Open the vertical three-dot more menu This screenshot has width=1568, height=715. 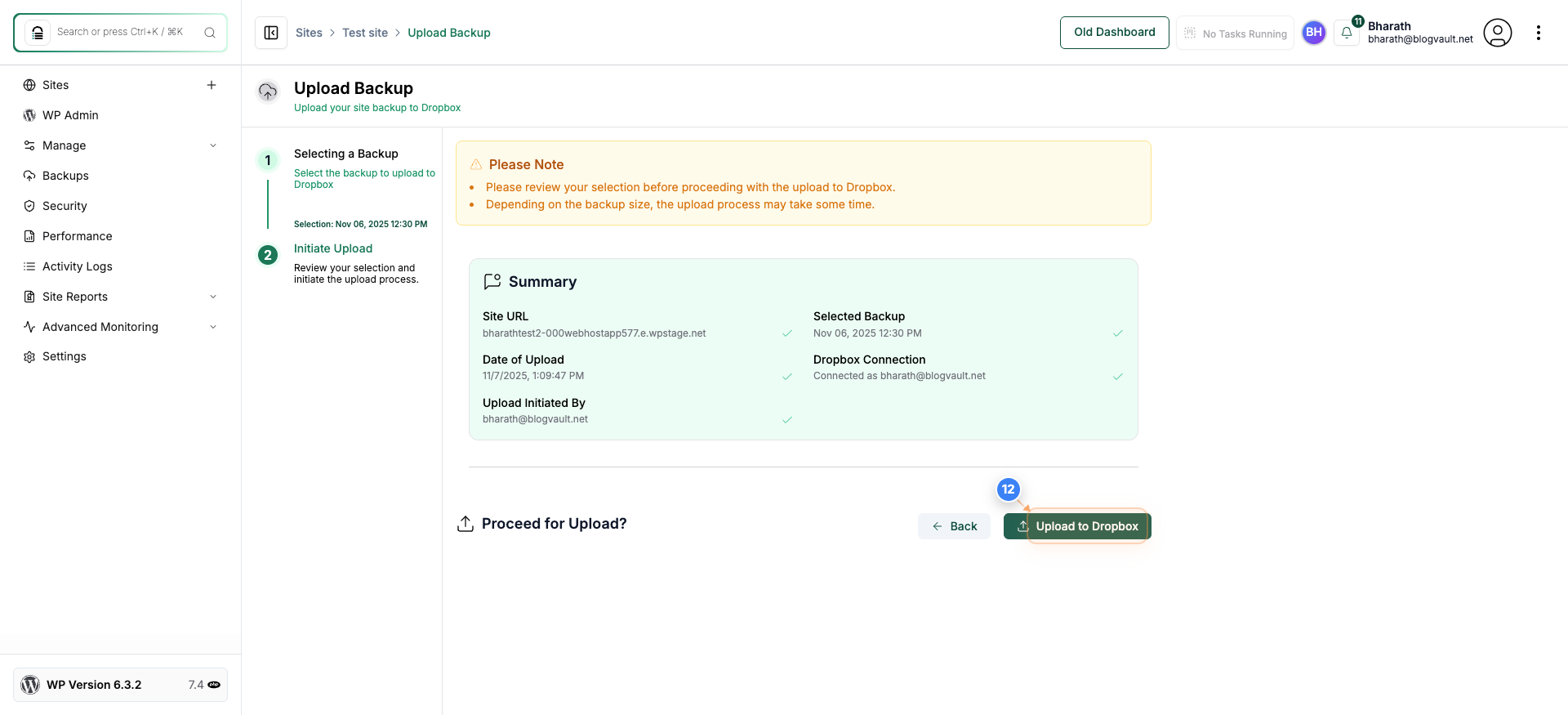point(1539,33)
